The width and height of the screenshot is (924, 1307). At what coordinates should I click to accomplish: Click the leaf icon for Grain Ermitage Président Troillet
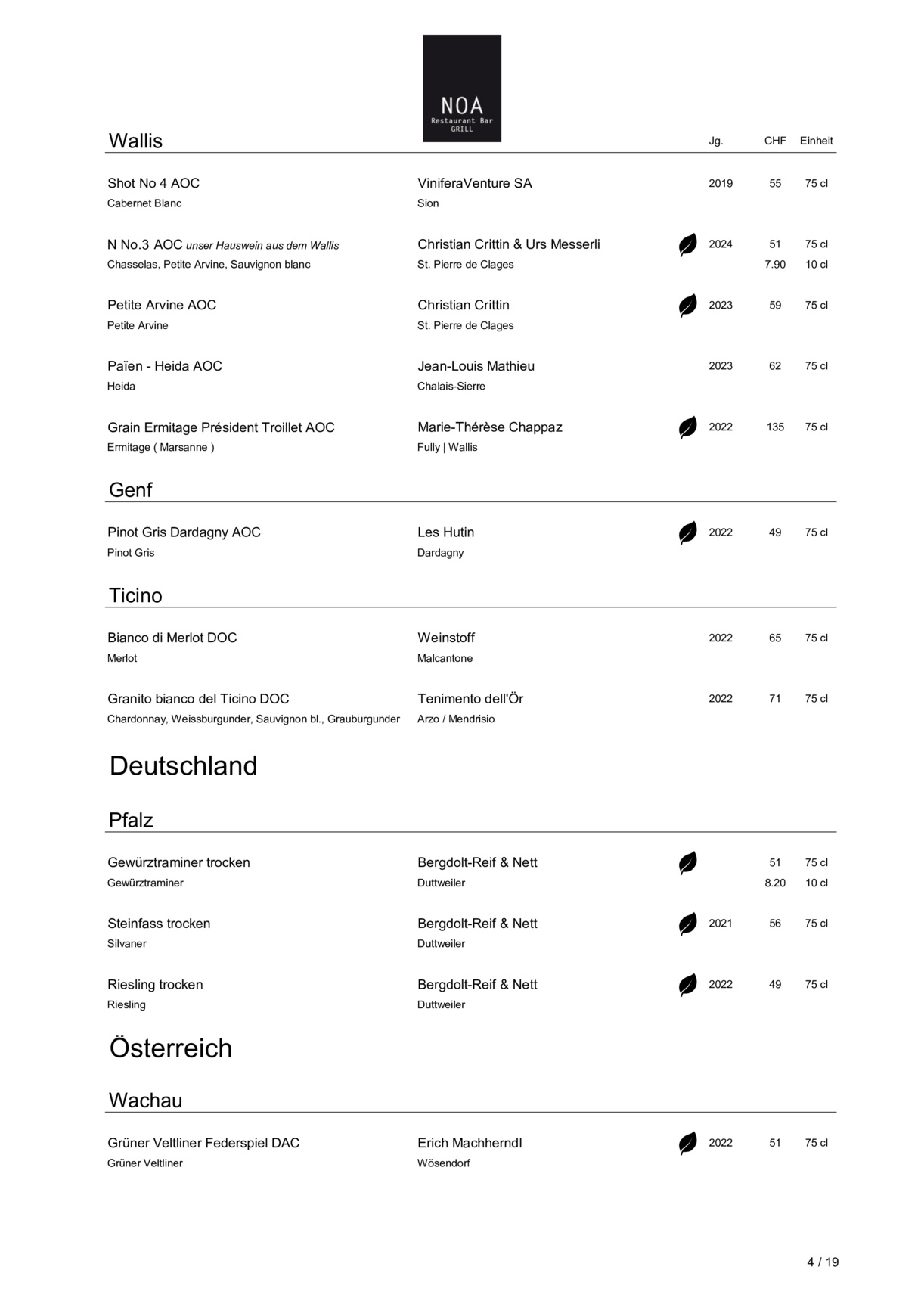[x=687, y=427]
